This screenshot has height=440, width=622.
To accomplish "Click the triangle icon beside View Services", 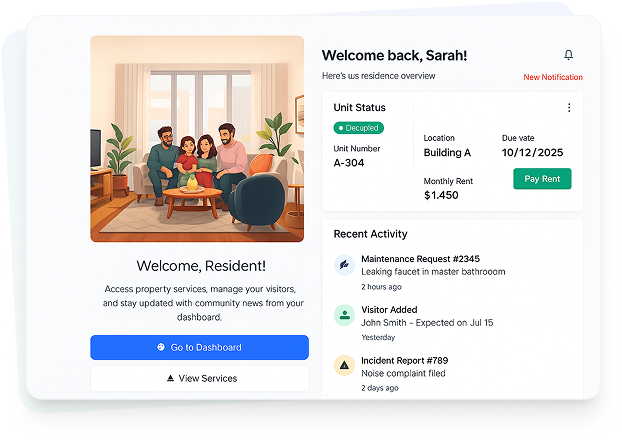I will tap(170, 378).
